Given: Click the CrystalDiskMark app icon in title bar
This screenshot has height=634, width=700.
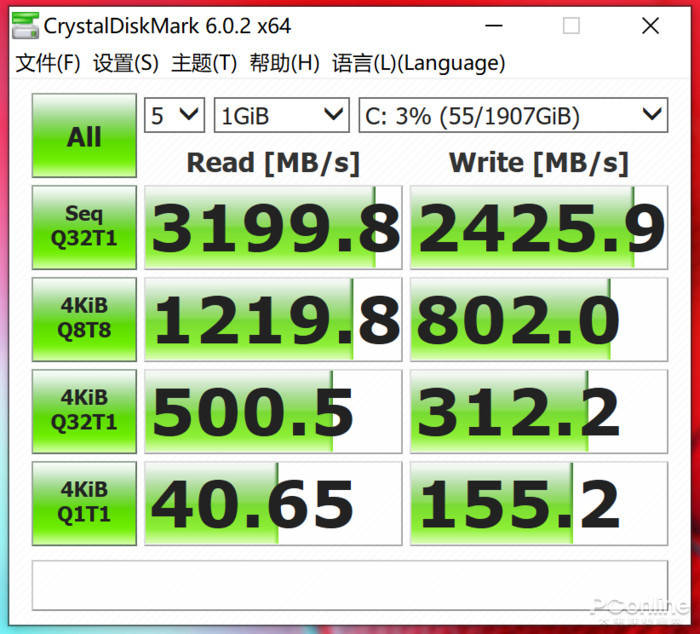Looking at the screenshot, I should 25,25.
